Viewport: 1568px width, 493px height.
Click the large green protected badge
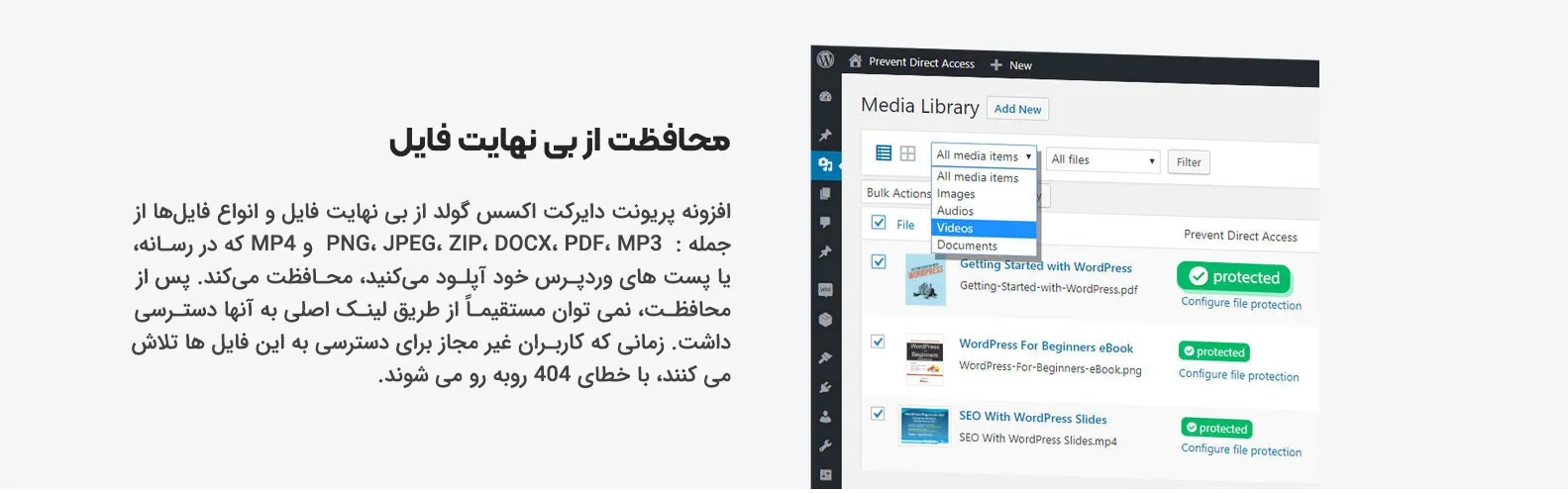1235,277
